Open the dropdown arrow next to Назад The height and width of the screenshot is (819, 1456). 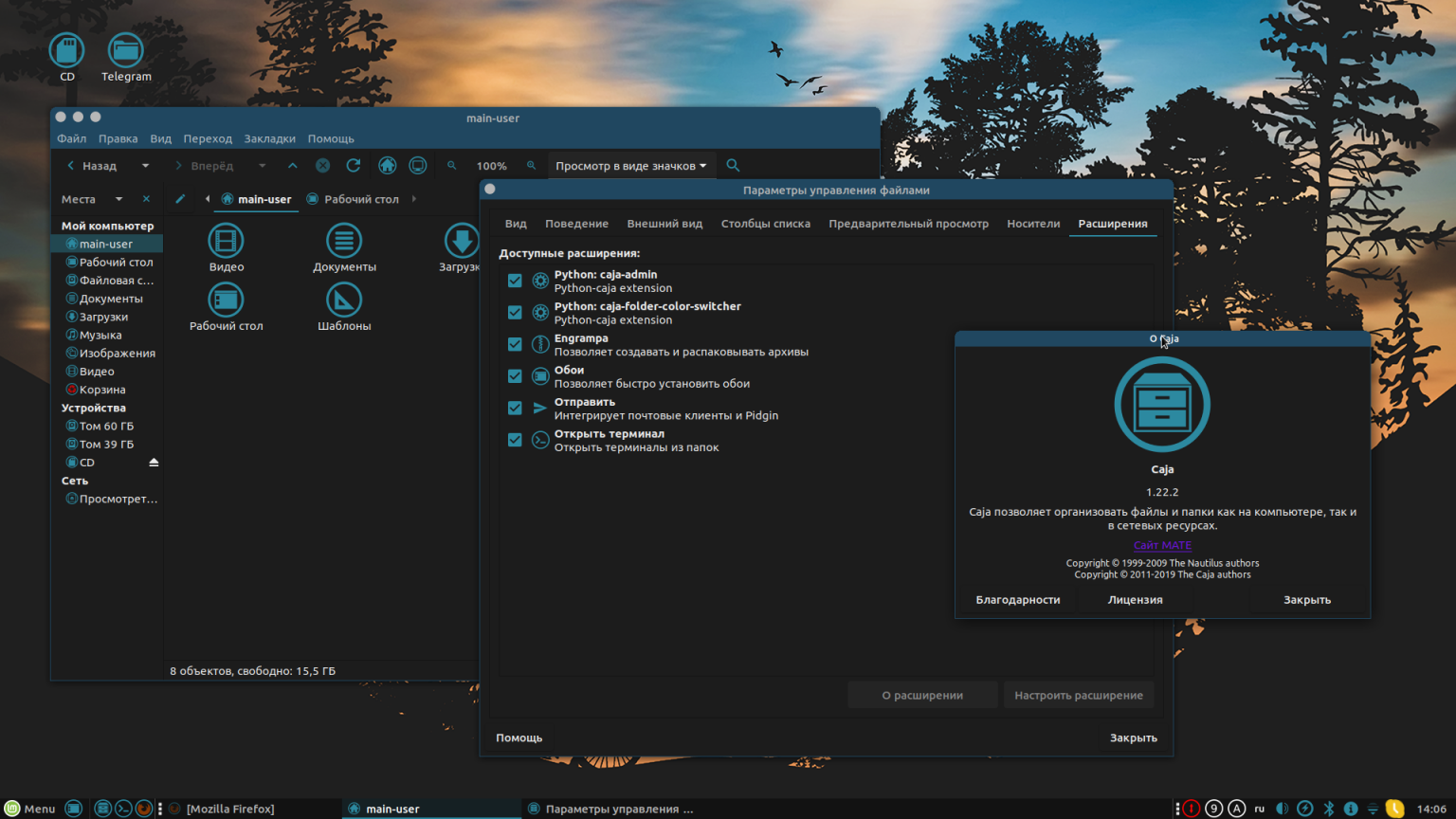point(145,165)
